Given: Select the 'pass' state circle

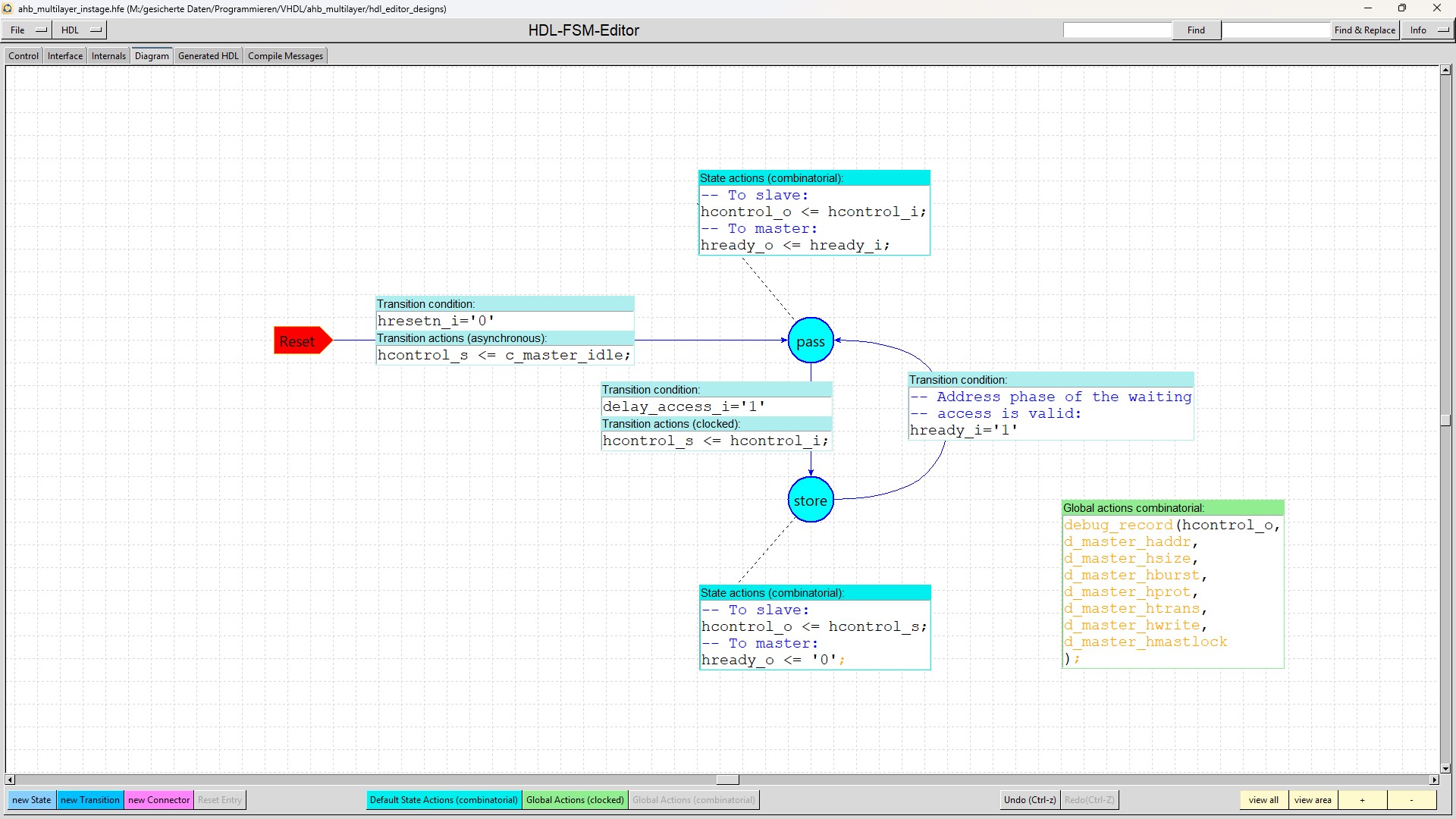Looking at the screenshot, I should (810, 341).
